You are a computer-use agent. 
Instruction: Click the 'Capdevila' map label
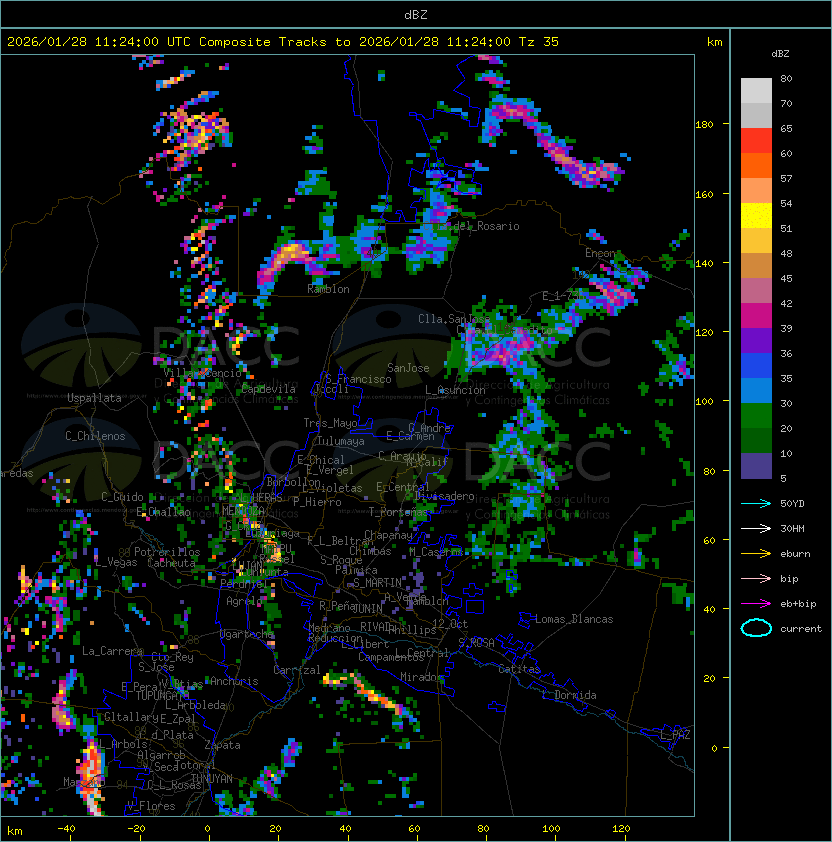[x=269, y=389]
